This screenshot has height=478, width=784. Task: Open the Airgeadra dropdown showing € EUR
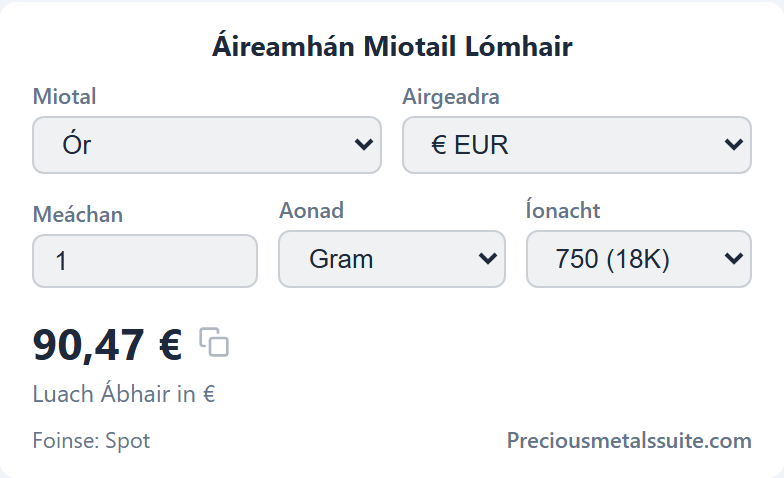576,145
